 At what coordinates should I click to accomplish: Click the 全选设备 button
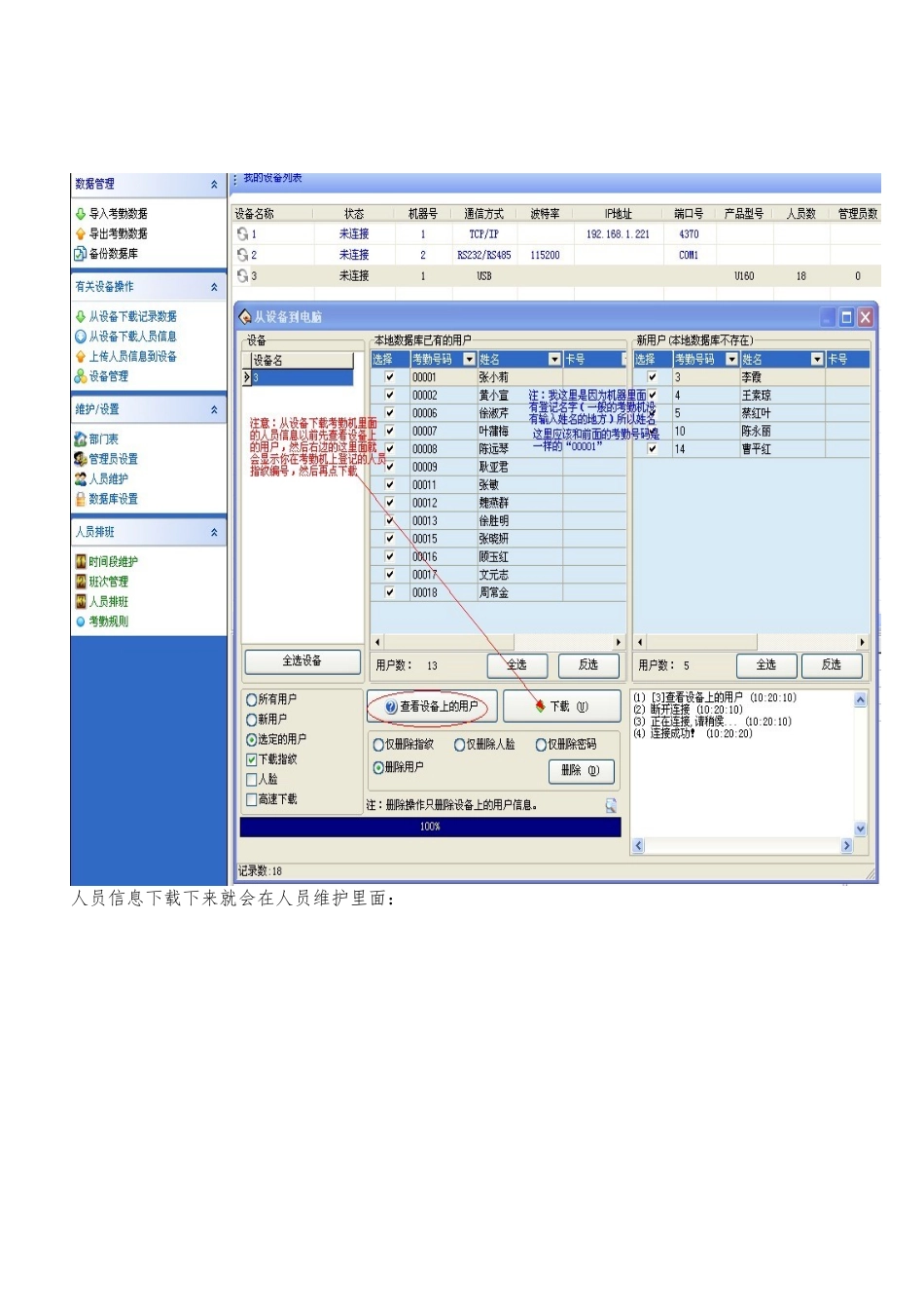(302, 661)
